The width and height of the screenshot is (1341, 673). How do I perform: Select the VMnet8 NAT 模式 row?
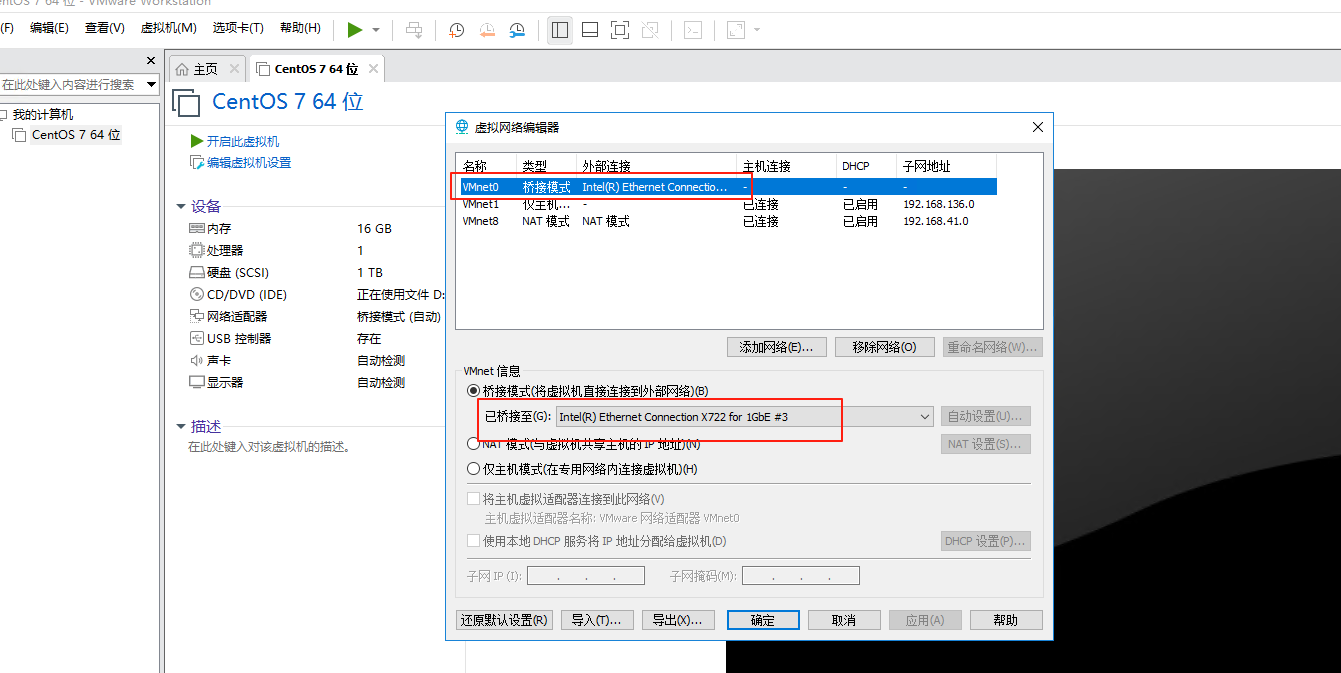click(x=727, y=221)
